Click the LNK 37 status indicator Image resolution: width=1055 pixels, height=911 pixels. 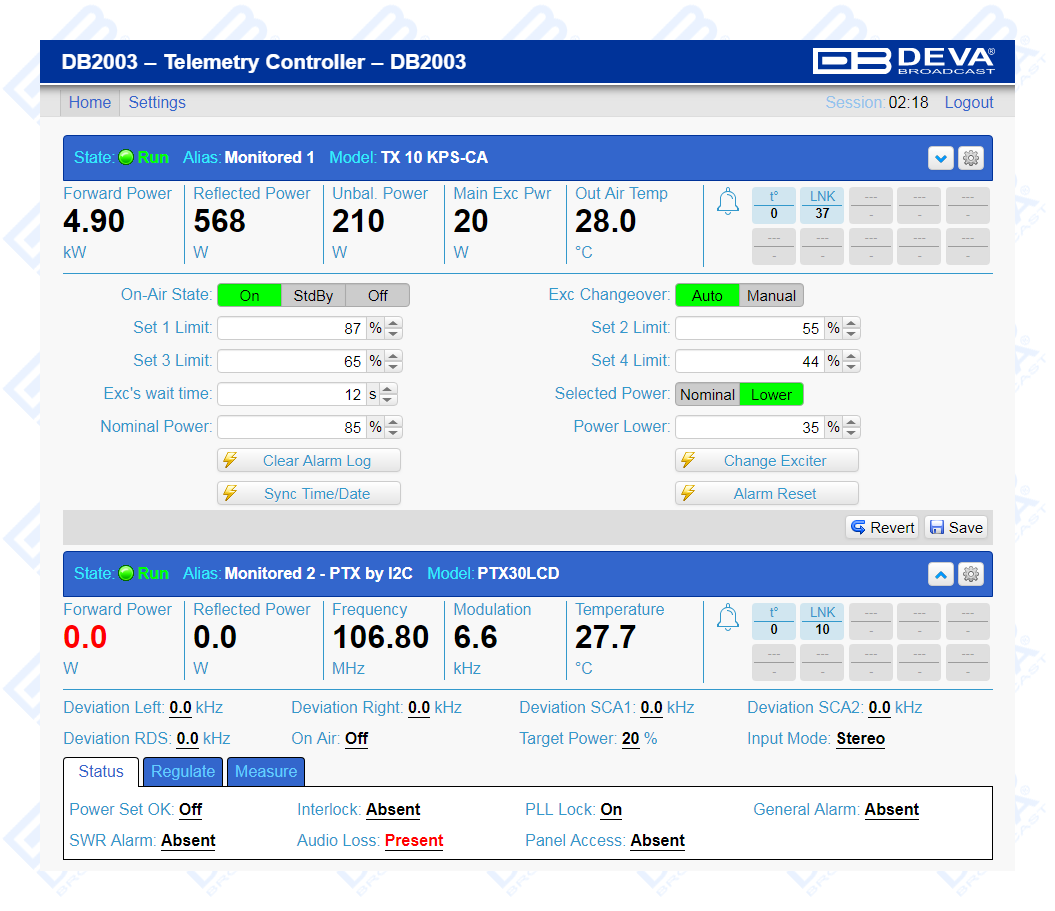(x=822, y=205)
